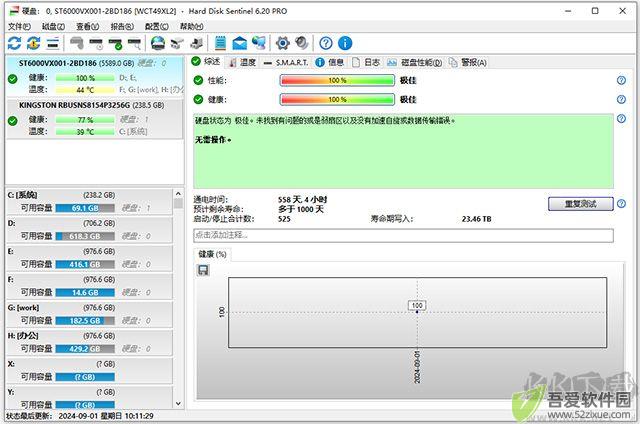
Task: Select the ST6000VX001-2BD186 disk entry
Action: (x=94, y=77)
